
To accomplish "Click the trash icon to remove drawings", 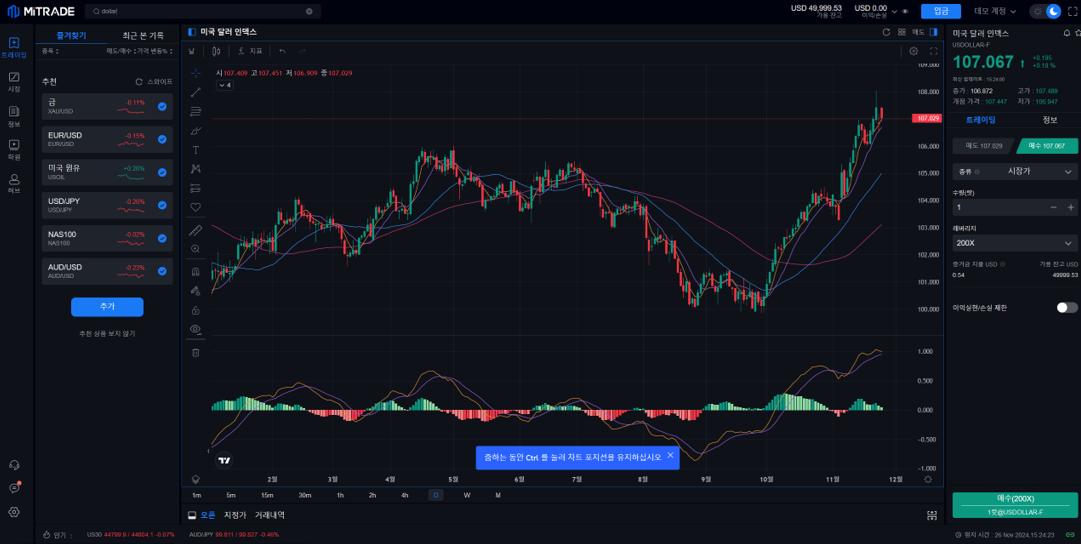I will click(x=196, y=352).
